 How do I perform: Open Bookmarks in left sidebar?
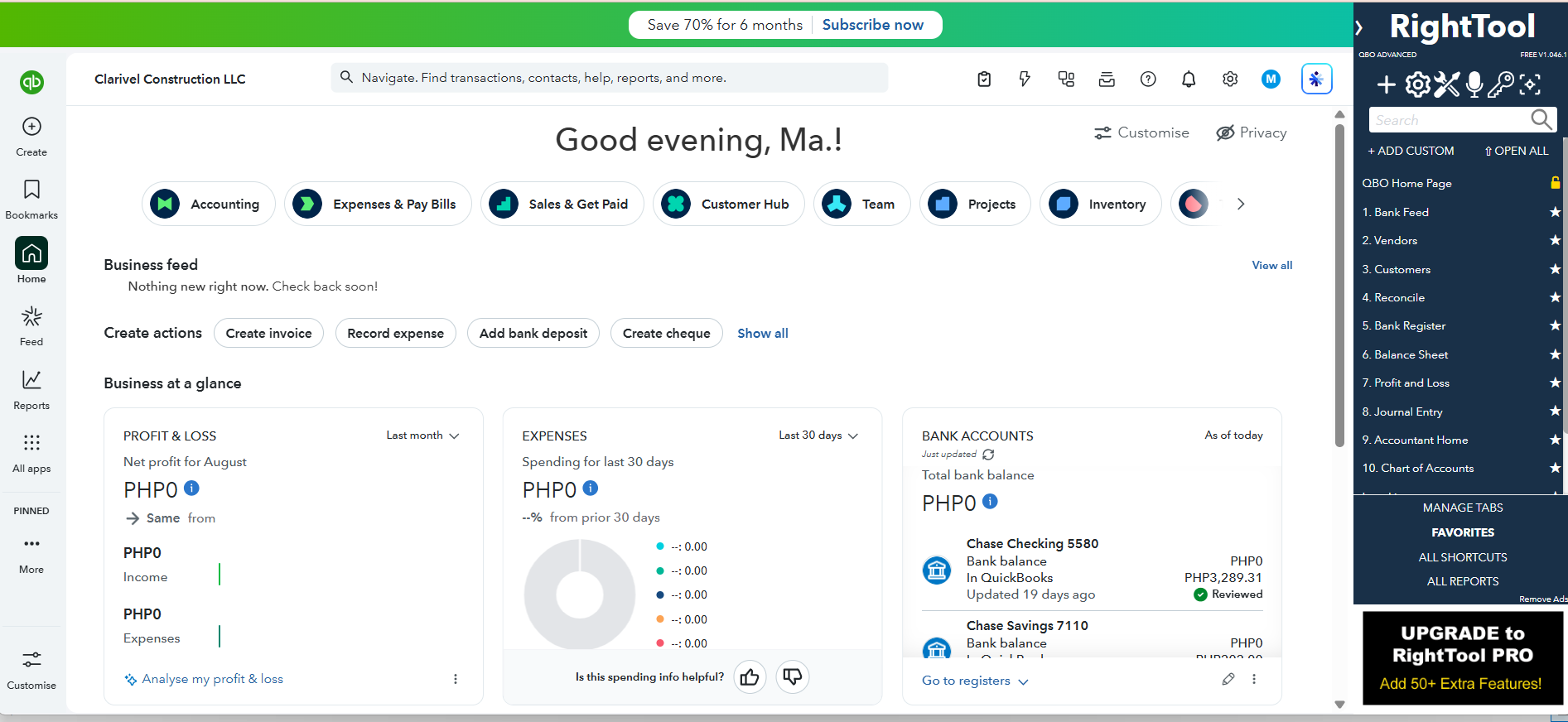pyautogui.click(x=31, y=200)
